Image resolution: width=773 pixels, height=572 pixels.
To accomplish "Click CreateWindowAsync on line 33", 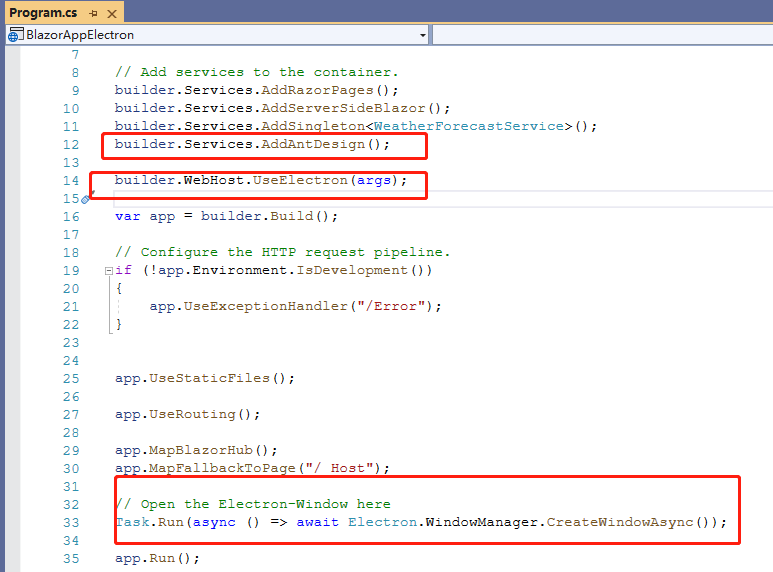I will (620, 522).
